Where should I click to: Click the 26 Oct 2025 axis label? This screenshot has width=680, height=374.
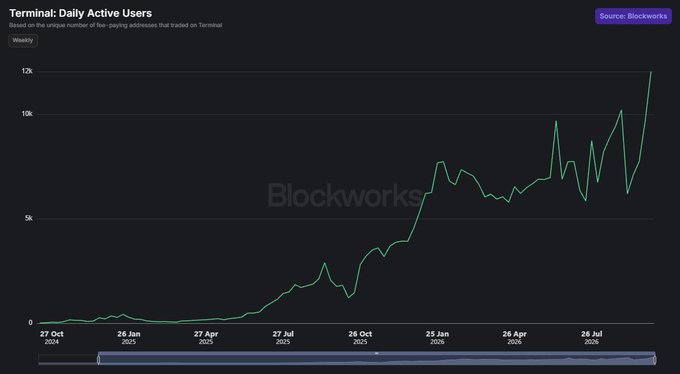[x=360, y=338]
